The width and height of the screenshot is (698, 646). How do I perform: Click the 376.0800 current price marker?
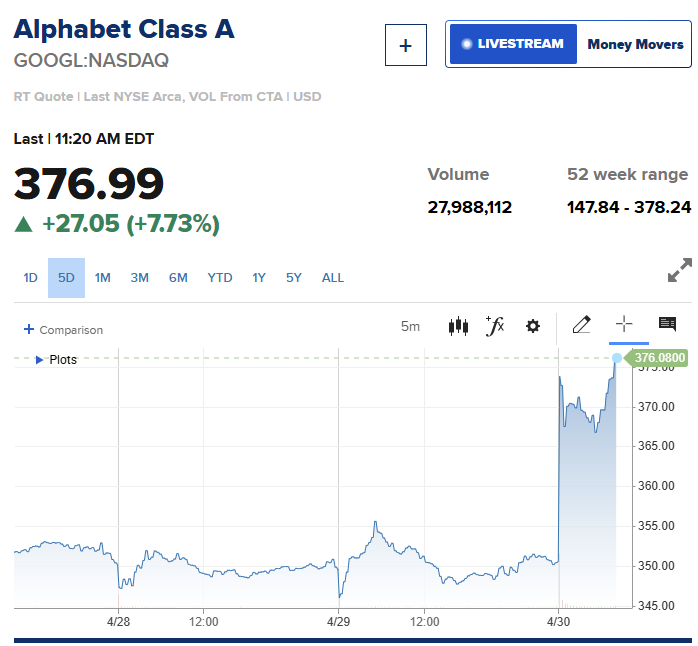(x=658, y=358)
